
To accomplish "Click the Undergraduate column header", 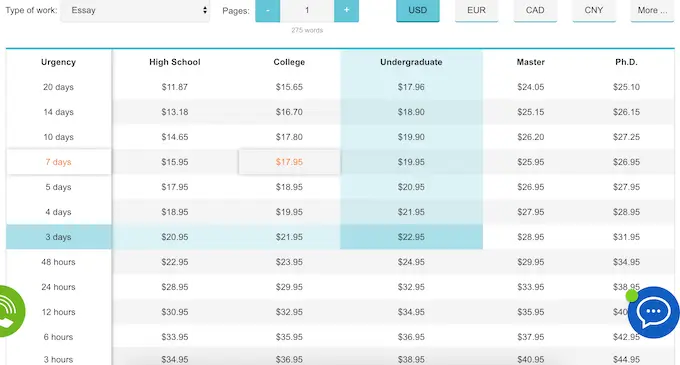I will (x=411, y=62).
